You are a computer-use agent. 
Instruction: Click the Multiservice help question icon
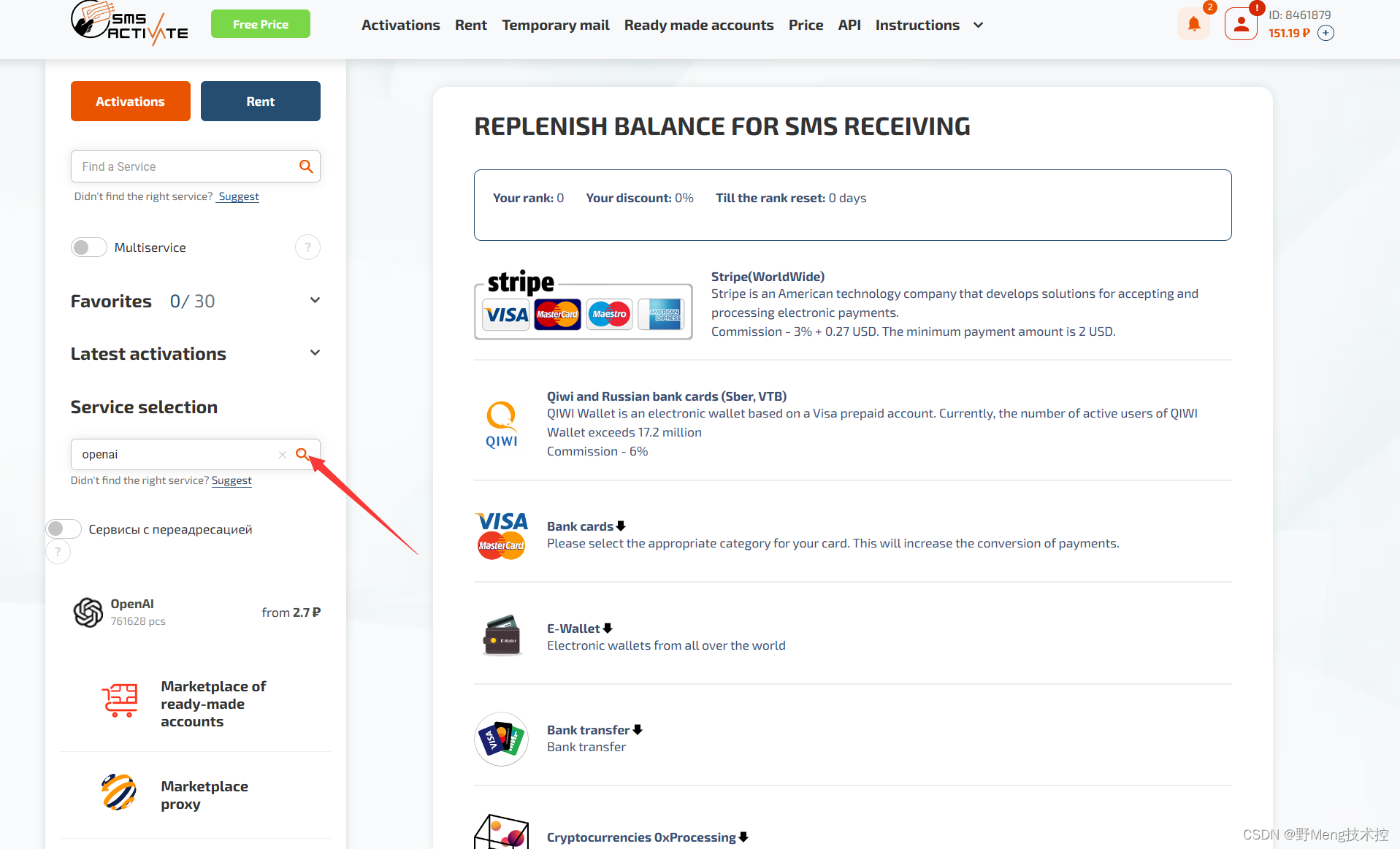(x=307, y=247)
